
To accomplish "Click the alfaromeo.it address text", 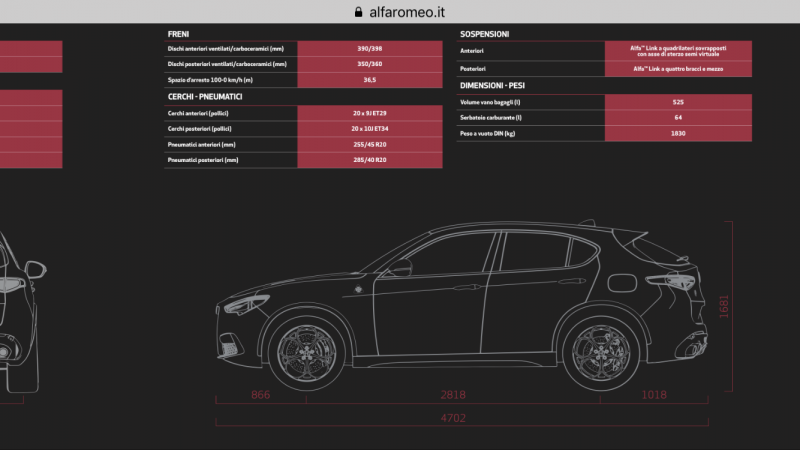I will point(407,12).
